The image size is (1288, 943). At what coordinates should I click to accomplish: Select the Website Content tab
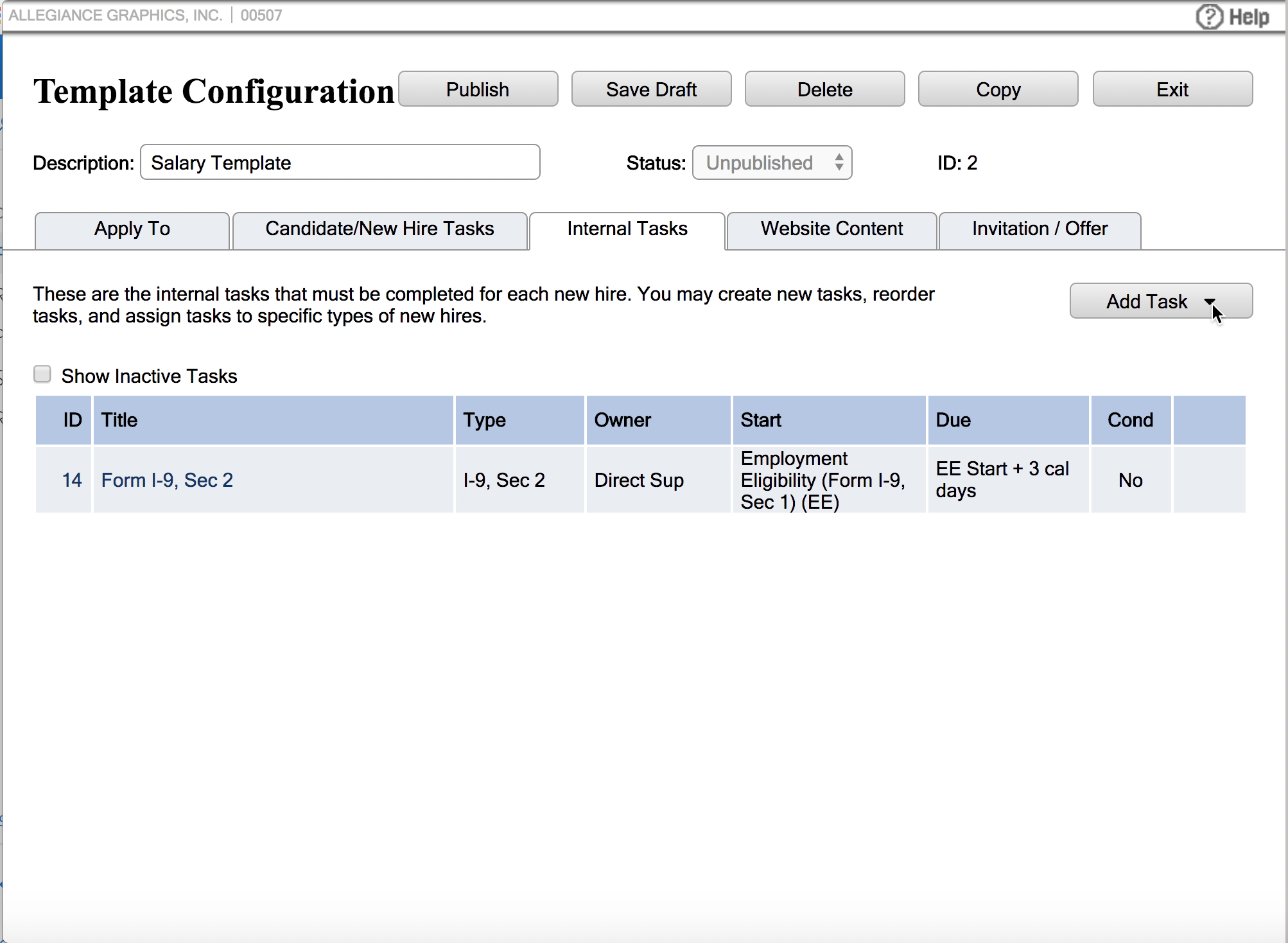pos(831,229)
